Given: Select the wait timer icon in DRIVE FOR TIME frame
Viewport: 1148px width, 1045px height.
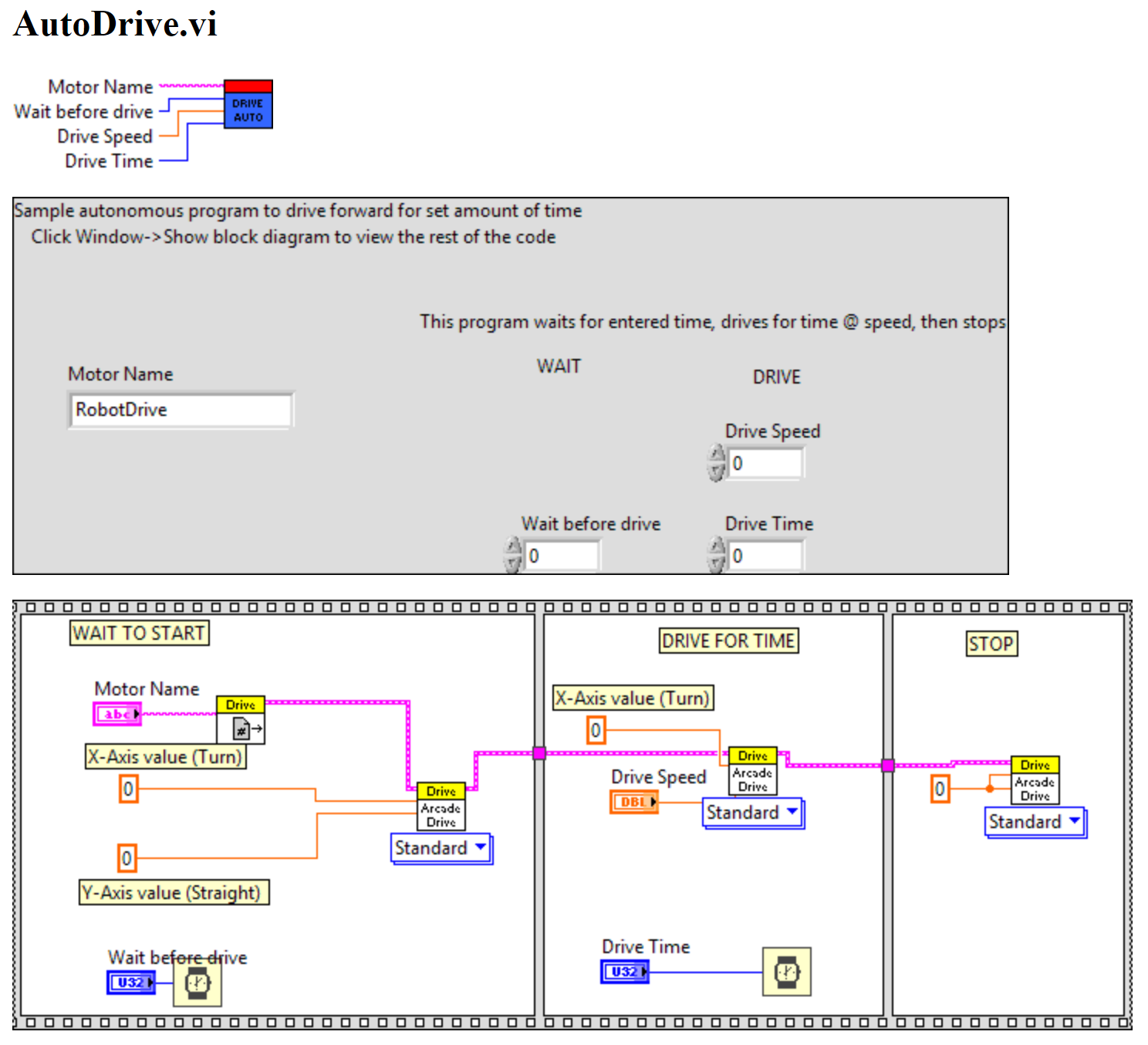Looking at the screenshot, I should (787, 972).
